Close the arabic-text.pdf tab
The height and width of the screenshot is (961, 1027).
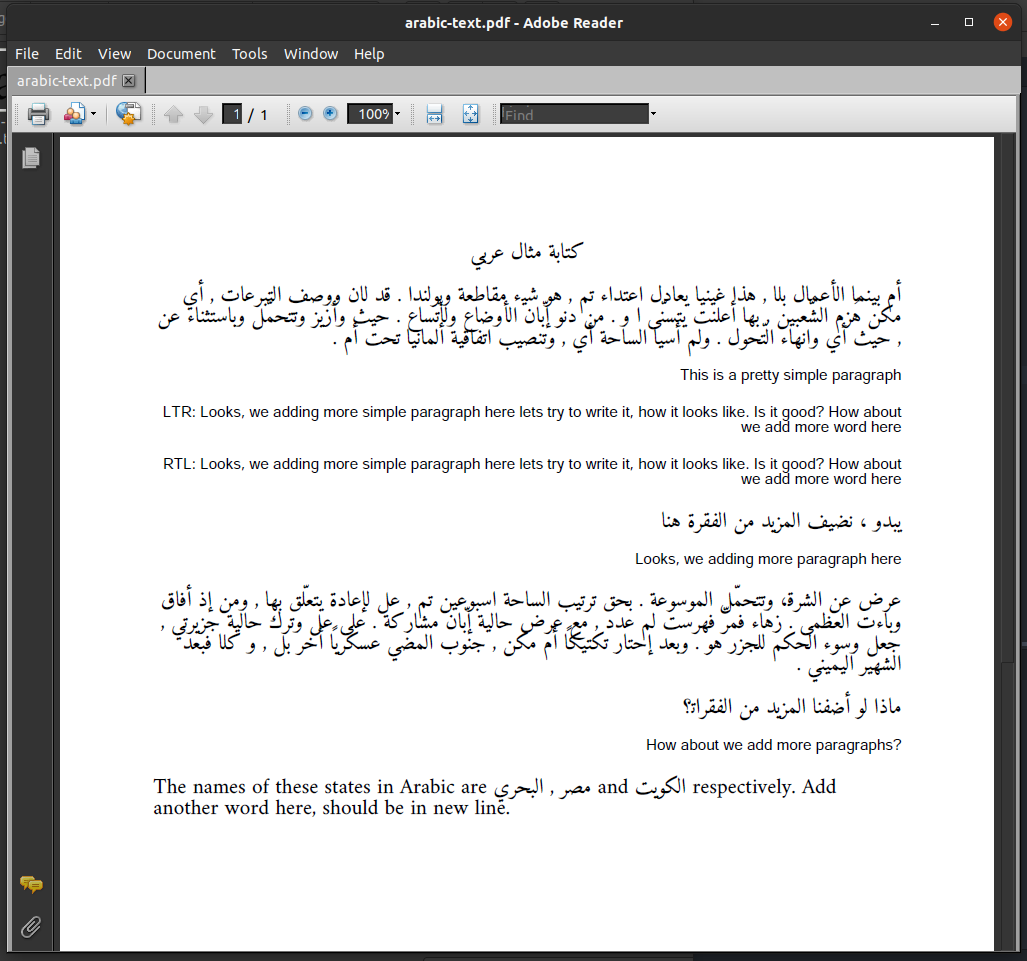click(x=128, y=80)
